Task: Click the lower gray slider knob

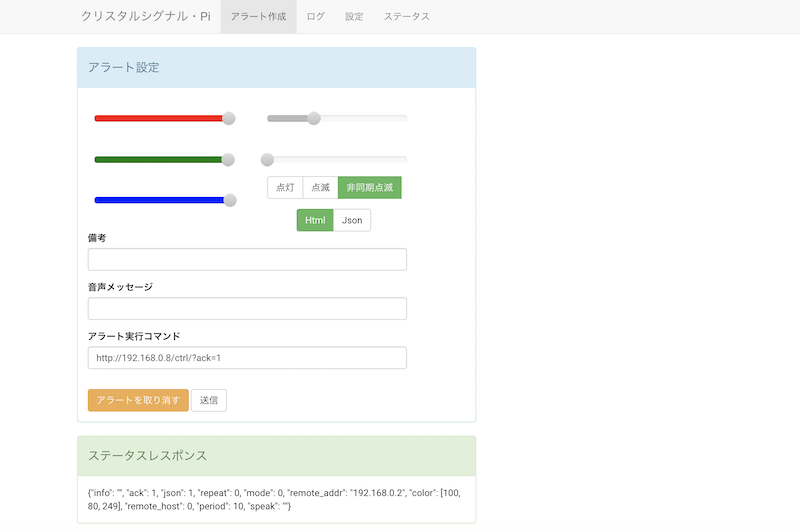Action: [x=267, y=160]
